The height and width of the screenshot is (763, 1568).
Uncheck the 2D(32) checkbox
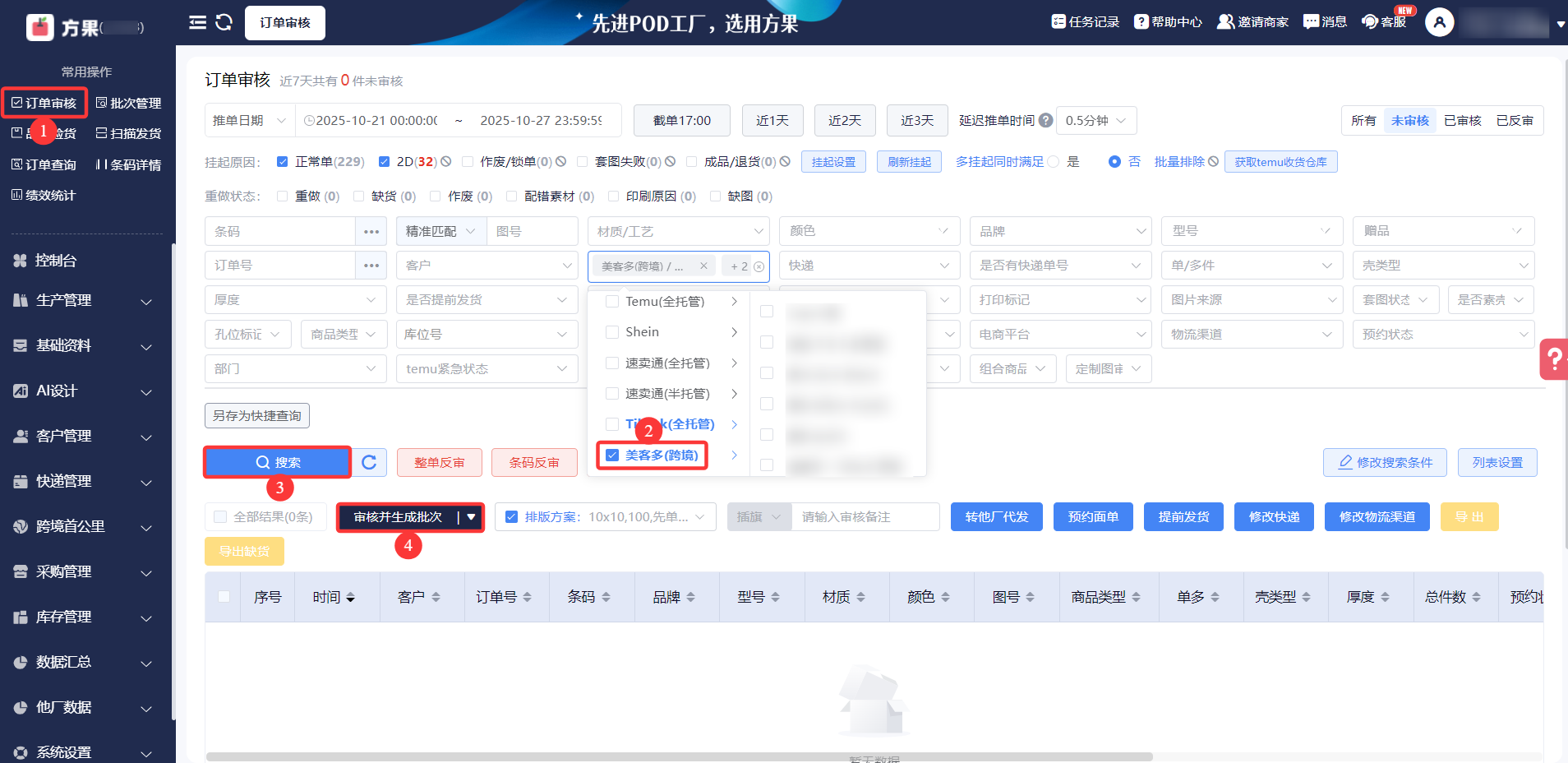(384, 162)
